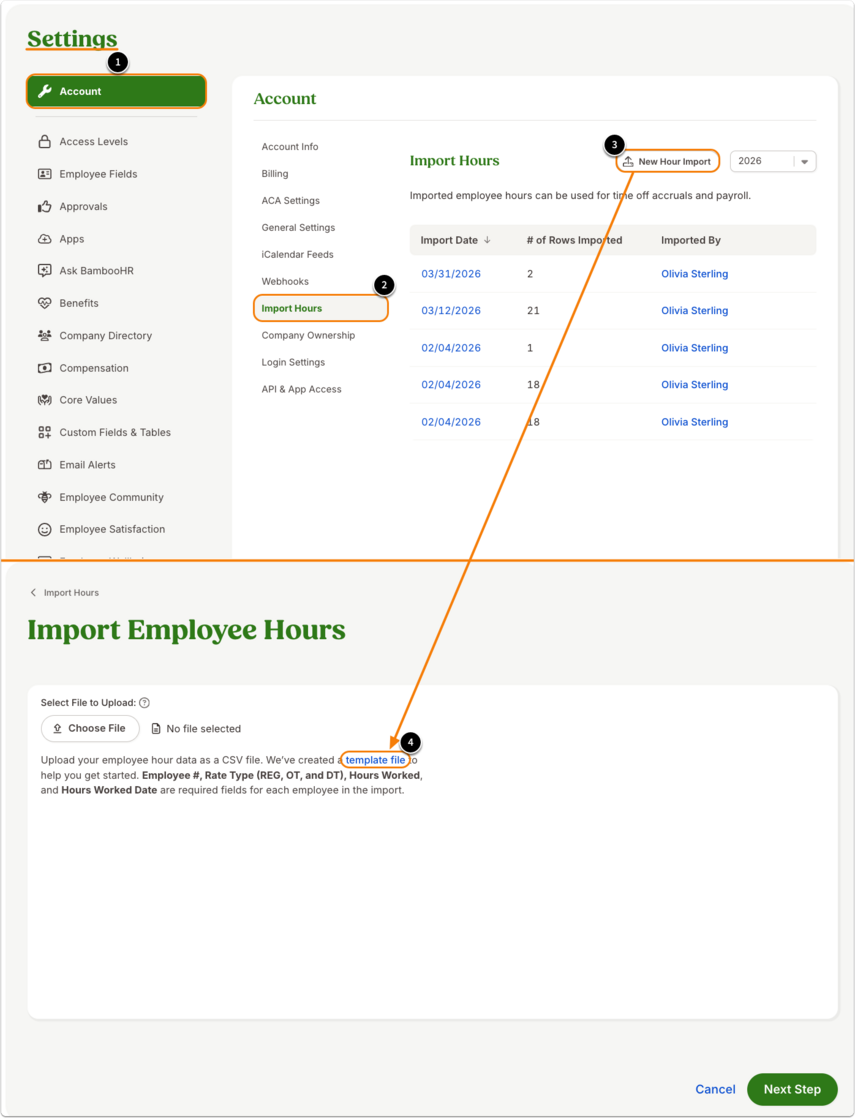Click the New Hour Import button
Screen dimensions: 855x1118
coord(667,162)
